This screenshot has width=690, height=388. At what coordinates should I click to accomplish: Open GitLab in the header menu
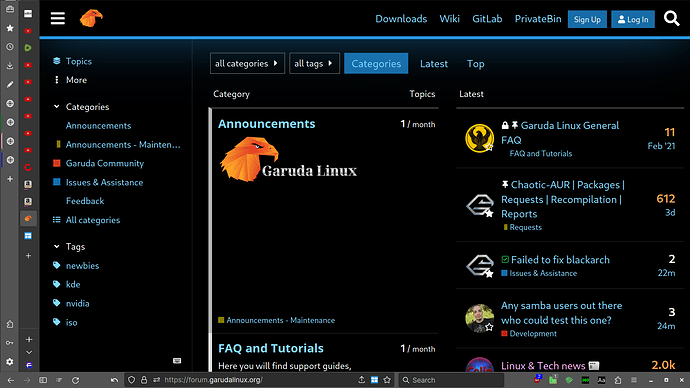click(487, 19)
